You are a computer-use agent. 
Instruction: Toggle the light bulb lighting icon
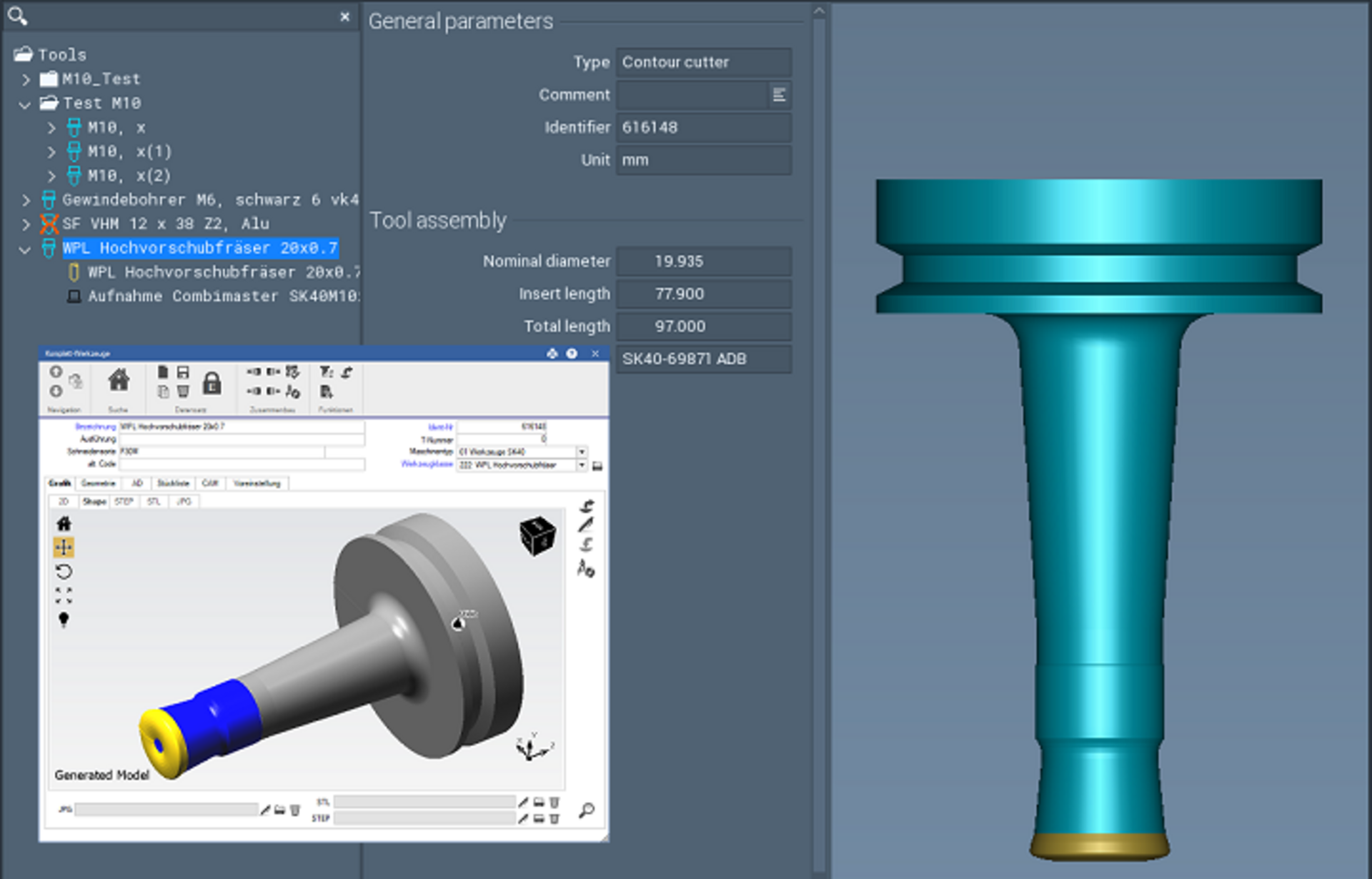click(64, 619)
